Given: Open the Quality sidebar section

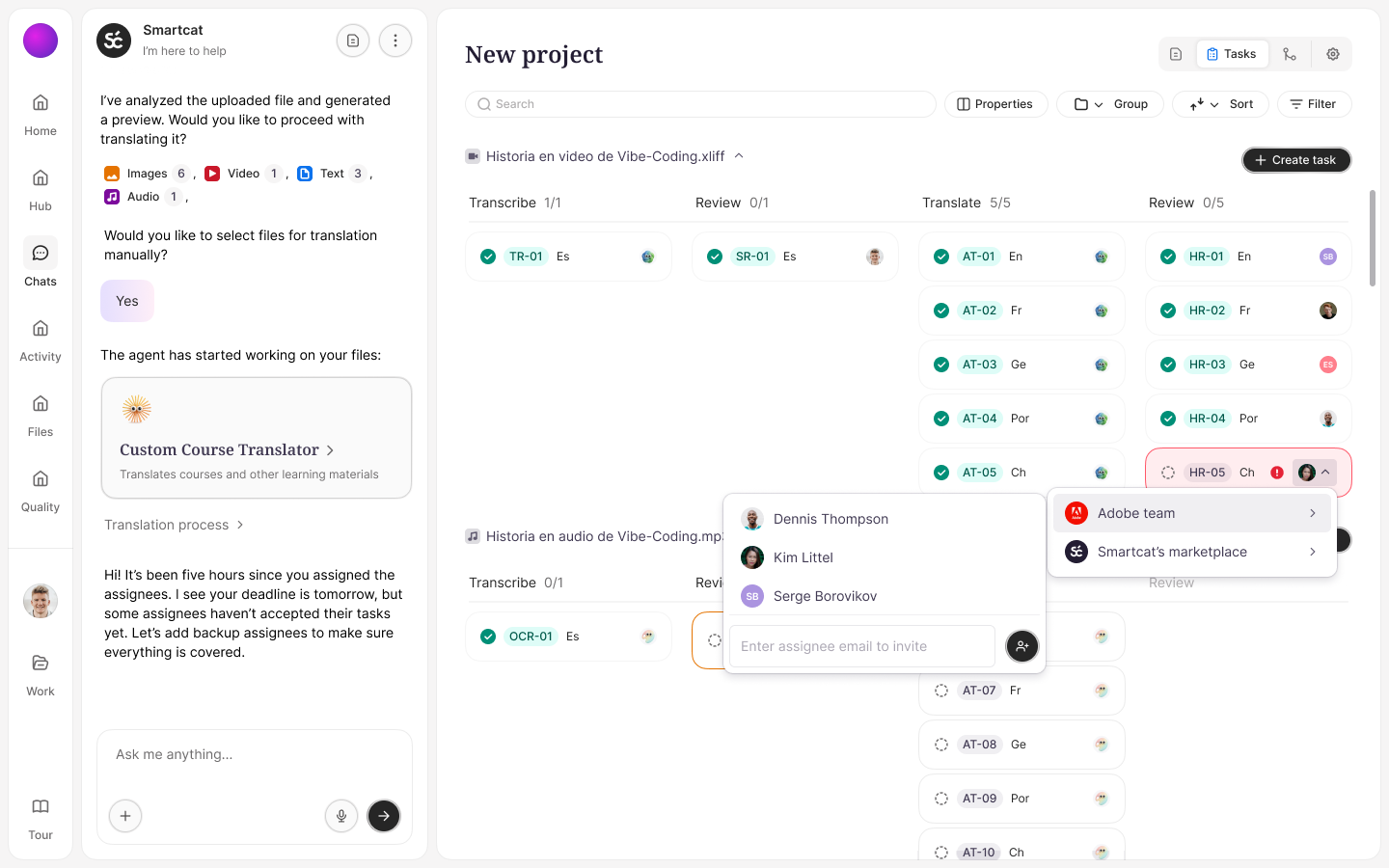Looking at the screenshot, I should pyautogui.click(x=41, y=490).
